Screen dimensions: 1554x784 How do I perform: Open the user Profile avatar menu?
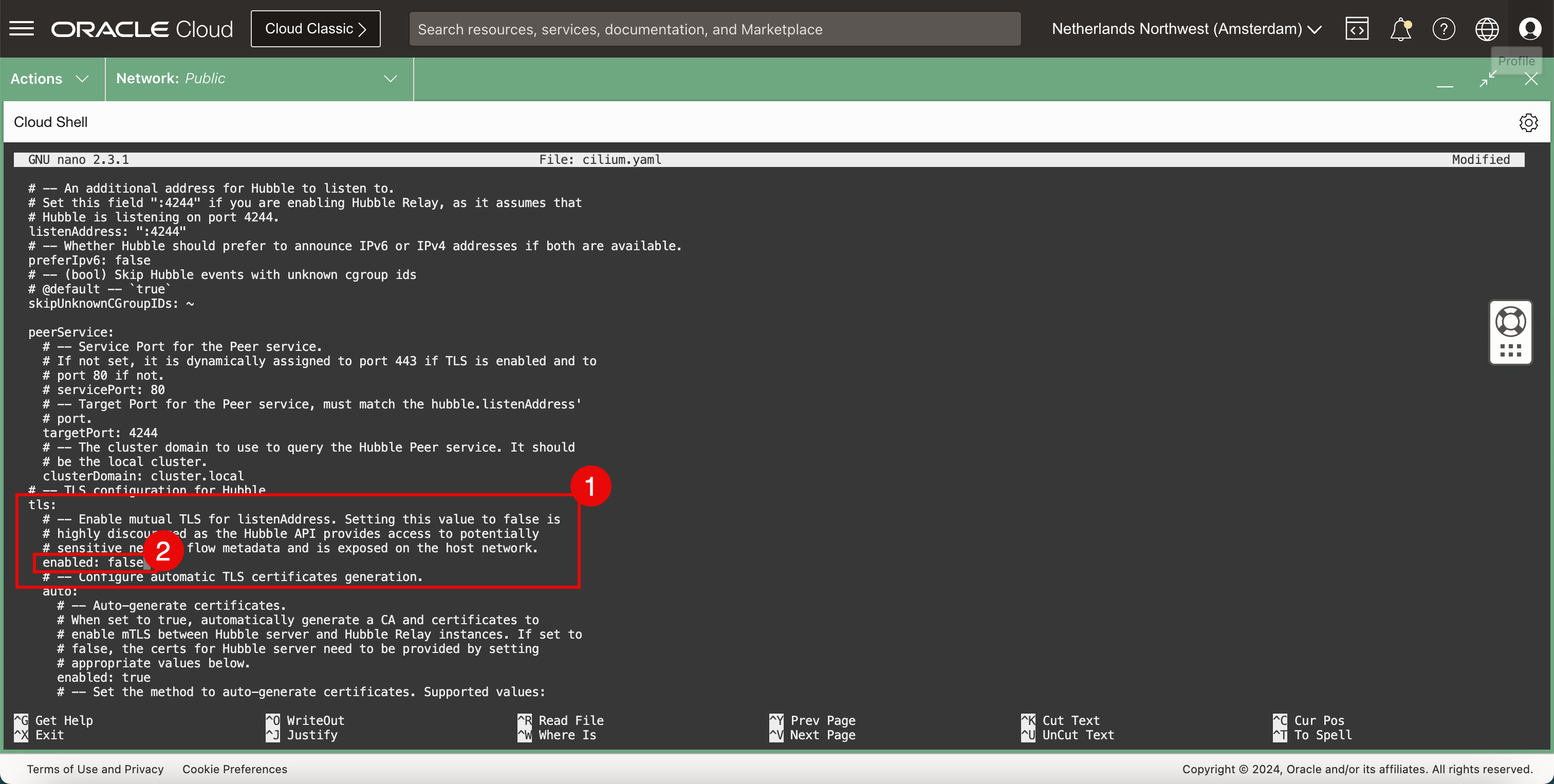pos(1530,29)
